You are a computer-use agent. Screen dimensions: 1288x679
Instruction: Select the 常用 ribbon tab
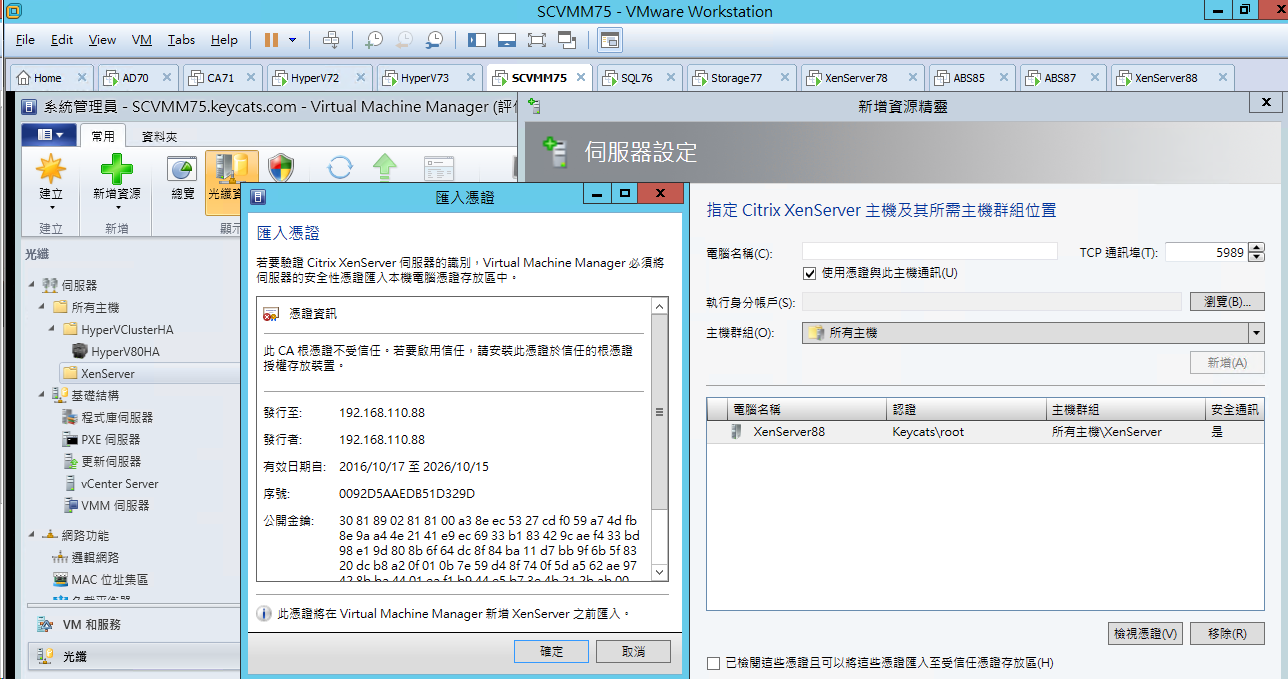click(x=102, y=136)
